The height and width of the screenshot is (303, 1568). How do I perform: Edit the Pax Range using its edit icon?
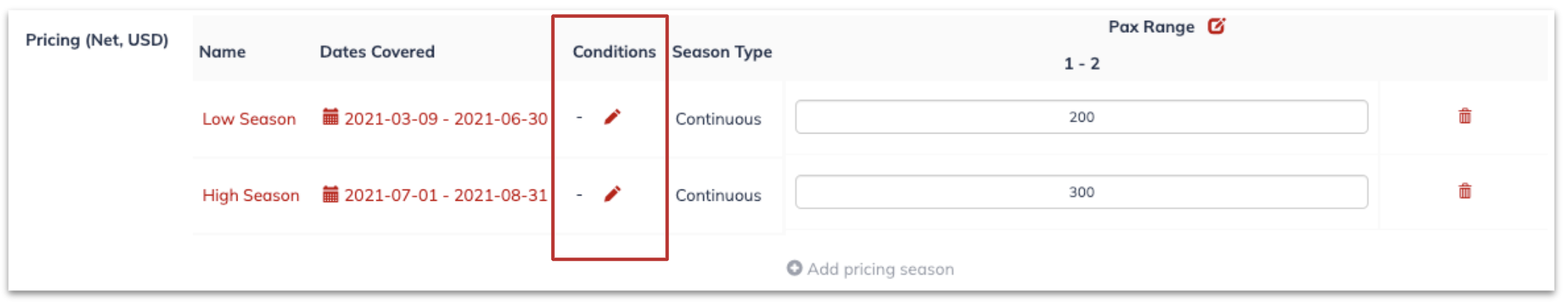1216,26
